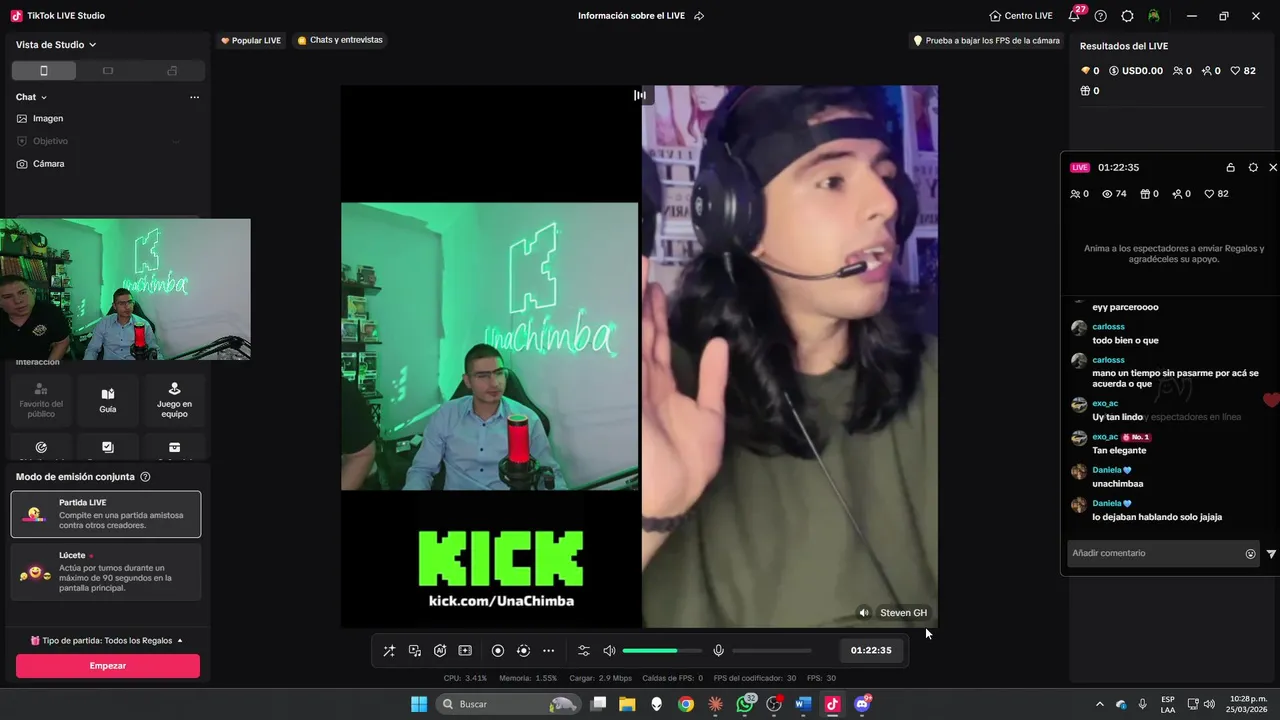Open the notifications bell with 27 badge
The width and height of the screenshot is (1280, 720).
(1074, 16)
